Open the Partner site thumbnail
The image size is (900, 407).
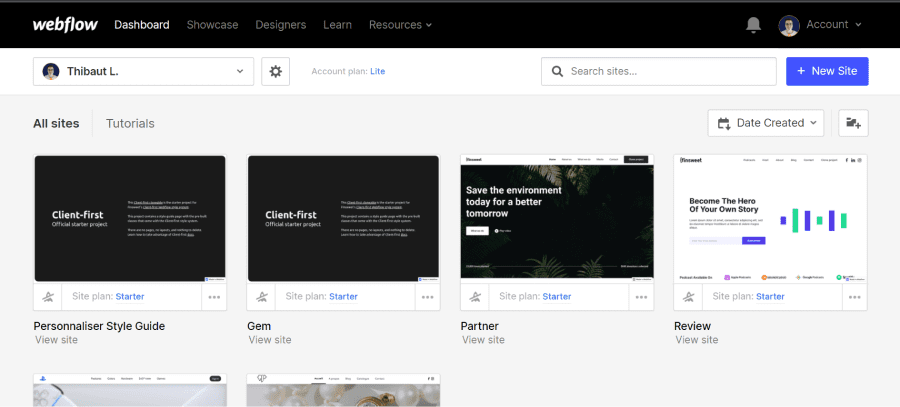click(x=557, y=217)
